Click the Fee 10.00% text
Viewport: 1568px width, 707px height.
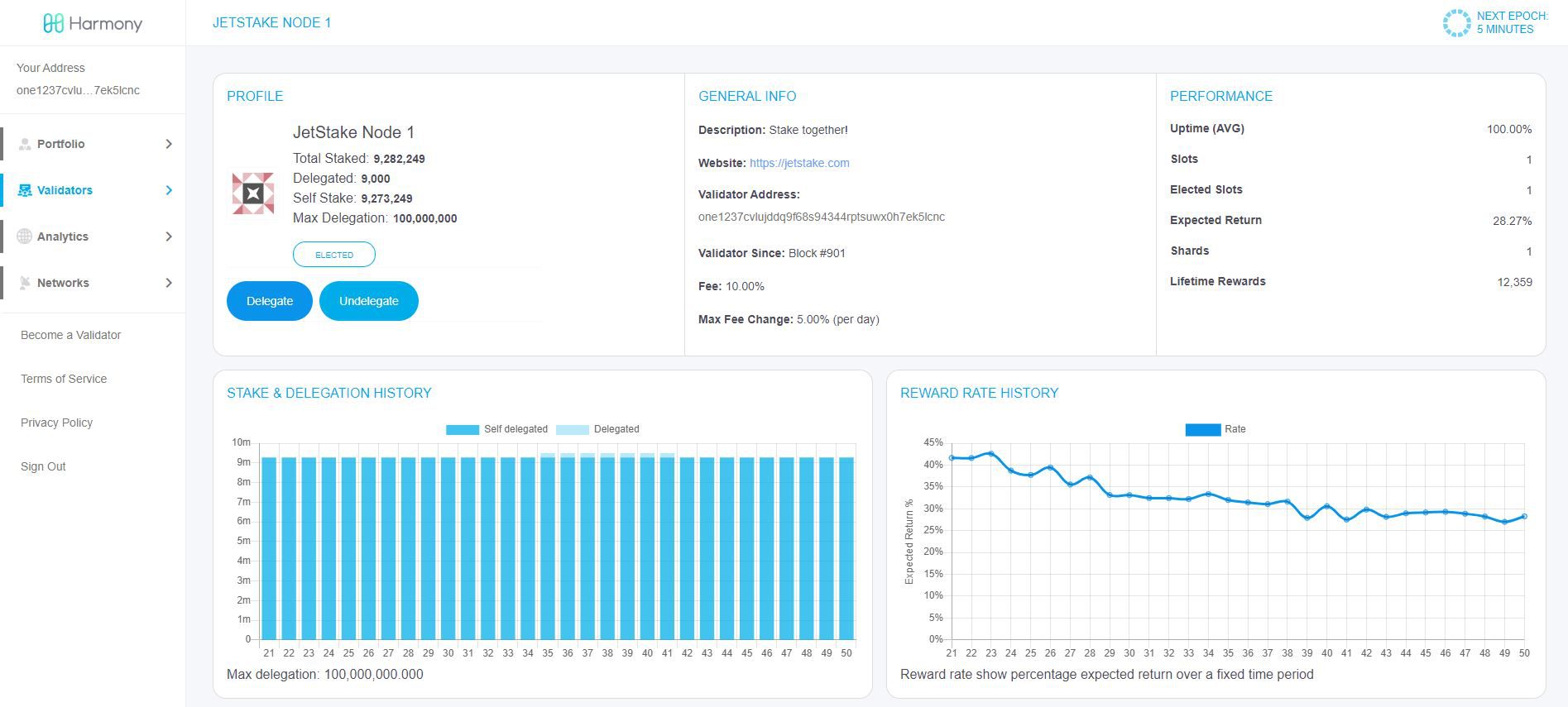(731, 286)
